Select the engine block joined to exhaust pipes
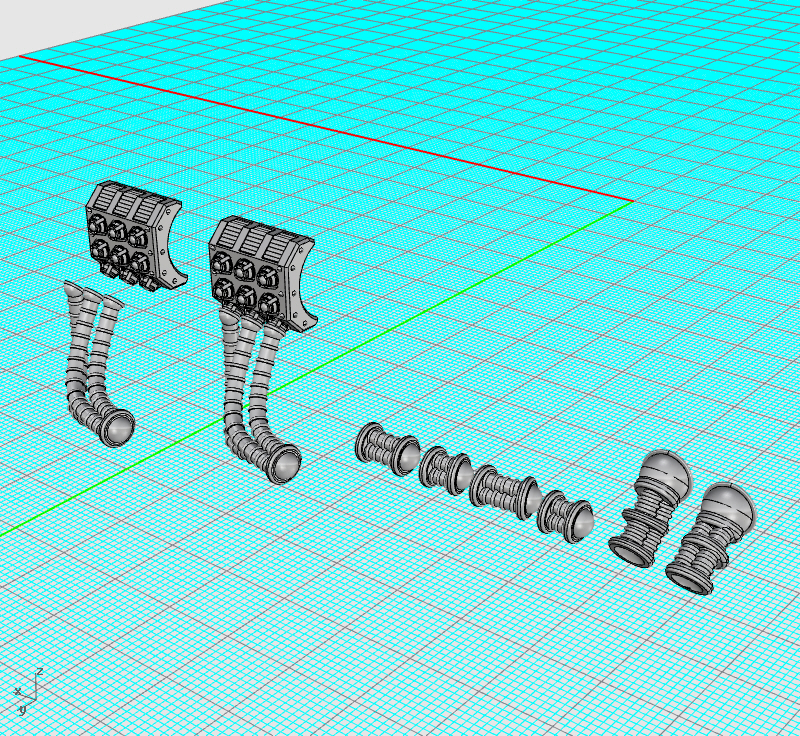 pyautogui.click(x=261, y=273)
